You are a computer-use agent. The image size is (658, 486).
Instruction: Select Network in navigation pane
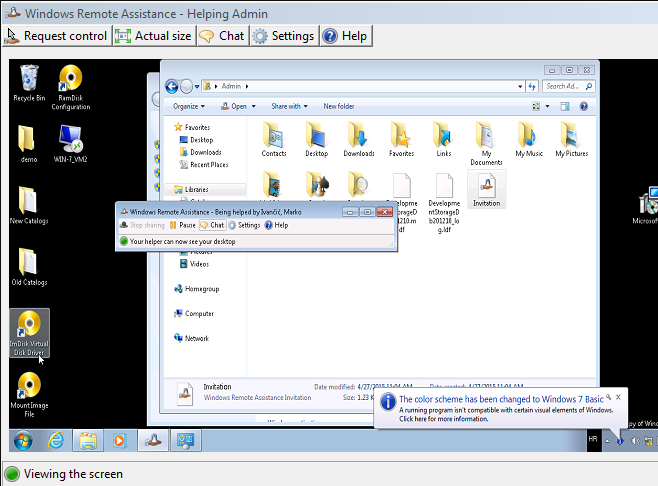click(191, 338)
